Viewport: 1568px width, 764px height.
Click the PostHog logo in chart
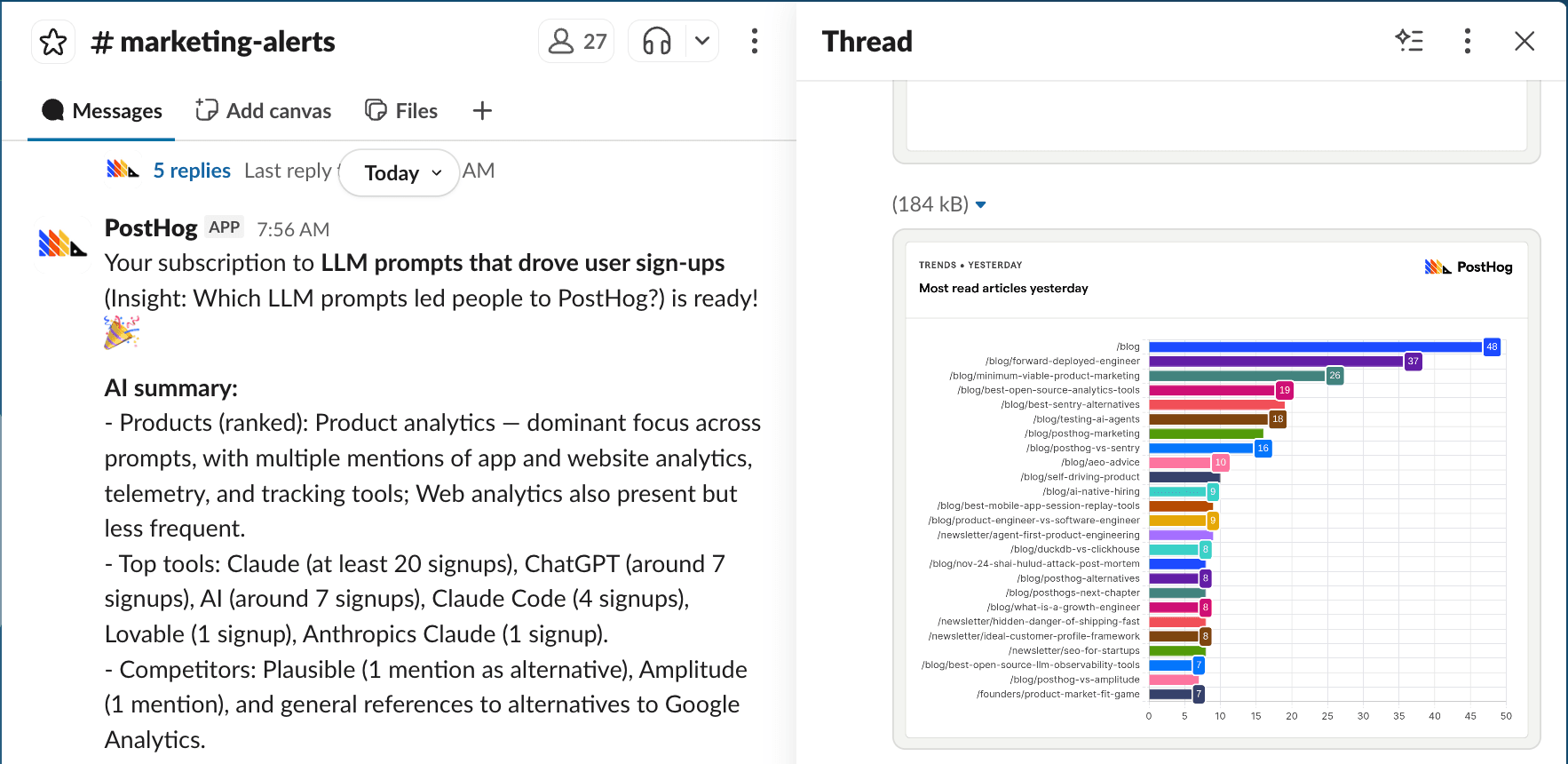1469,267
